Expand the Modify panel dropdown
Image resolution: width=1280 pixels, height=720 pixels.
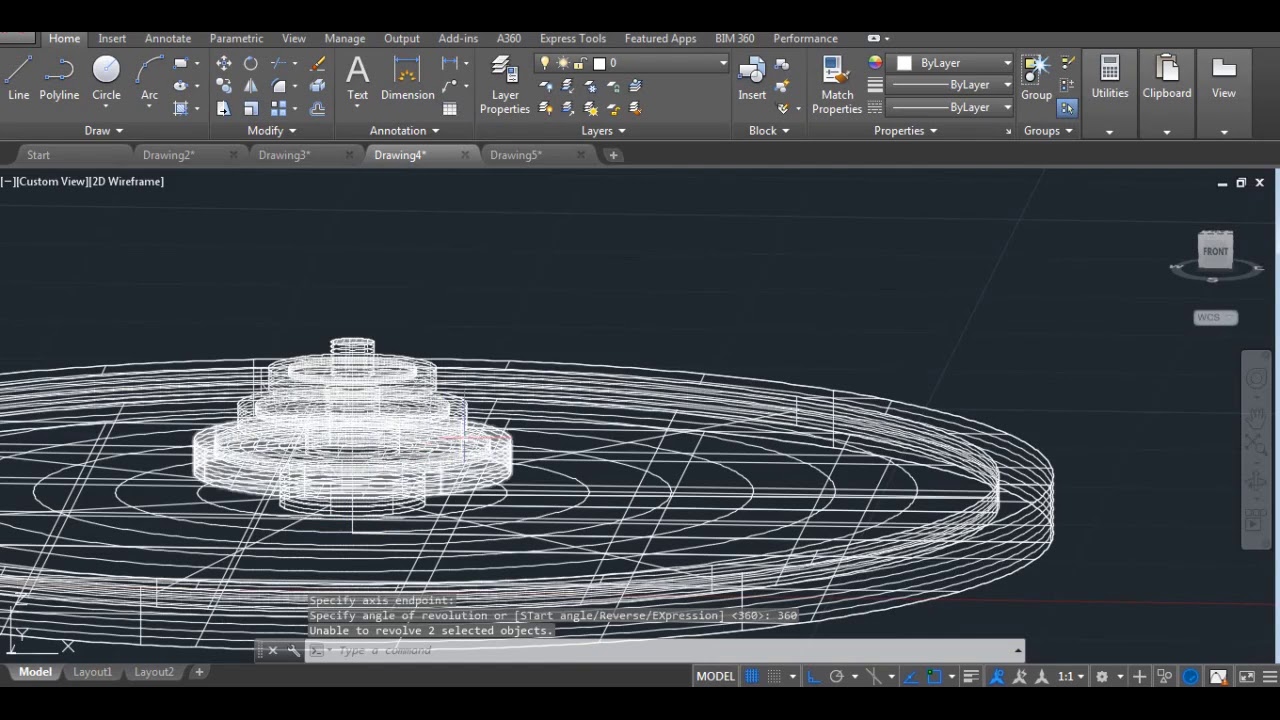coord(271,131)
